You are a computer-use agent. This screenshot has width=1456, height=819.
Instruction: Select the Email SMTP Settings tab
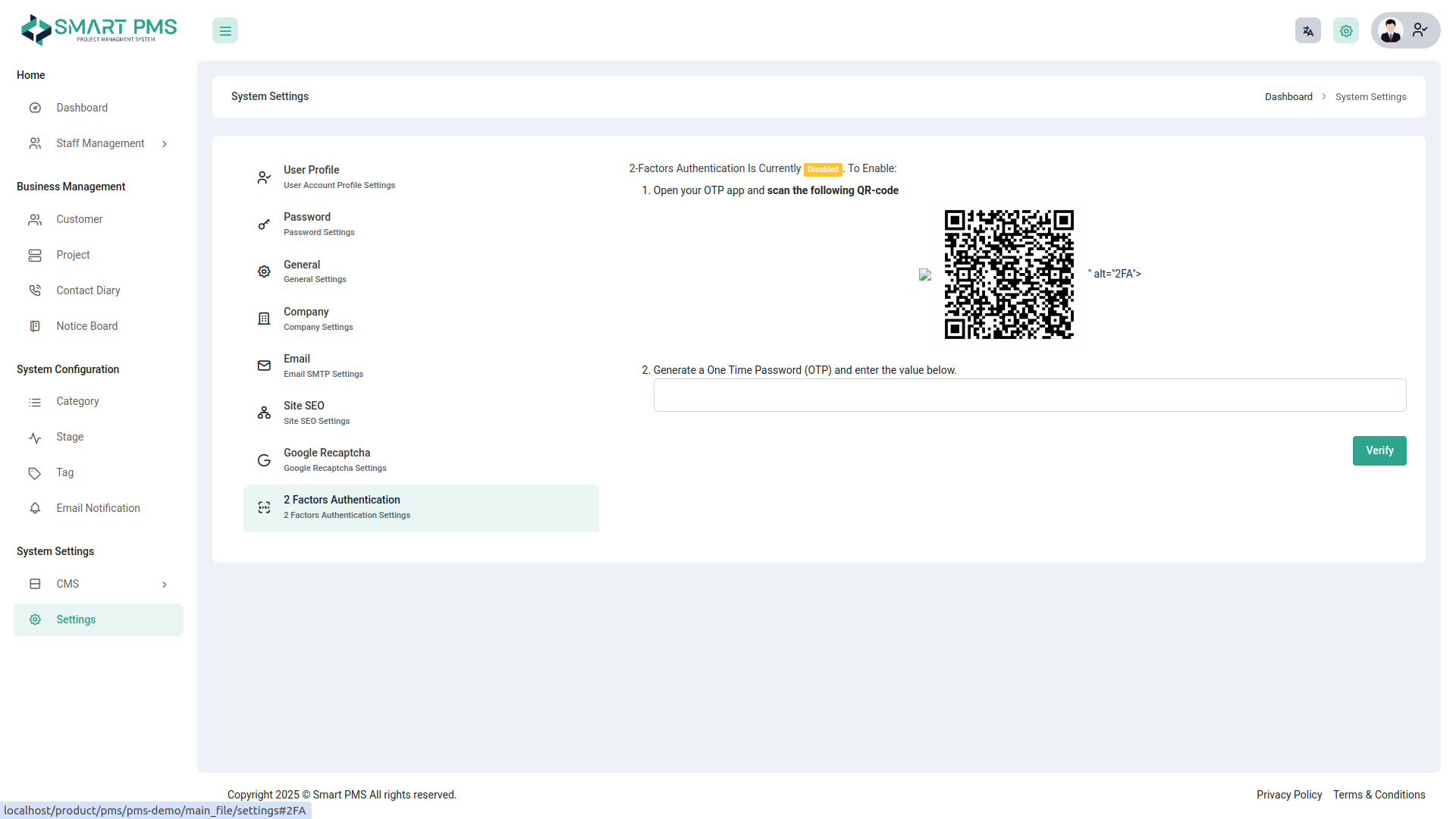click(323, 366)
